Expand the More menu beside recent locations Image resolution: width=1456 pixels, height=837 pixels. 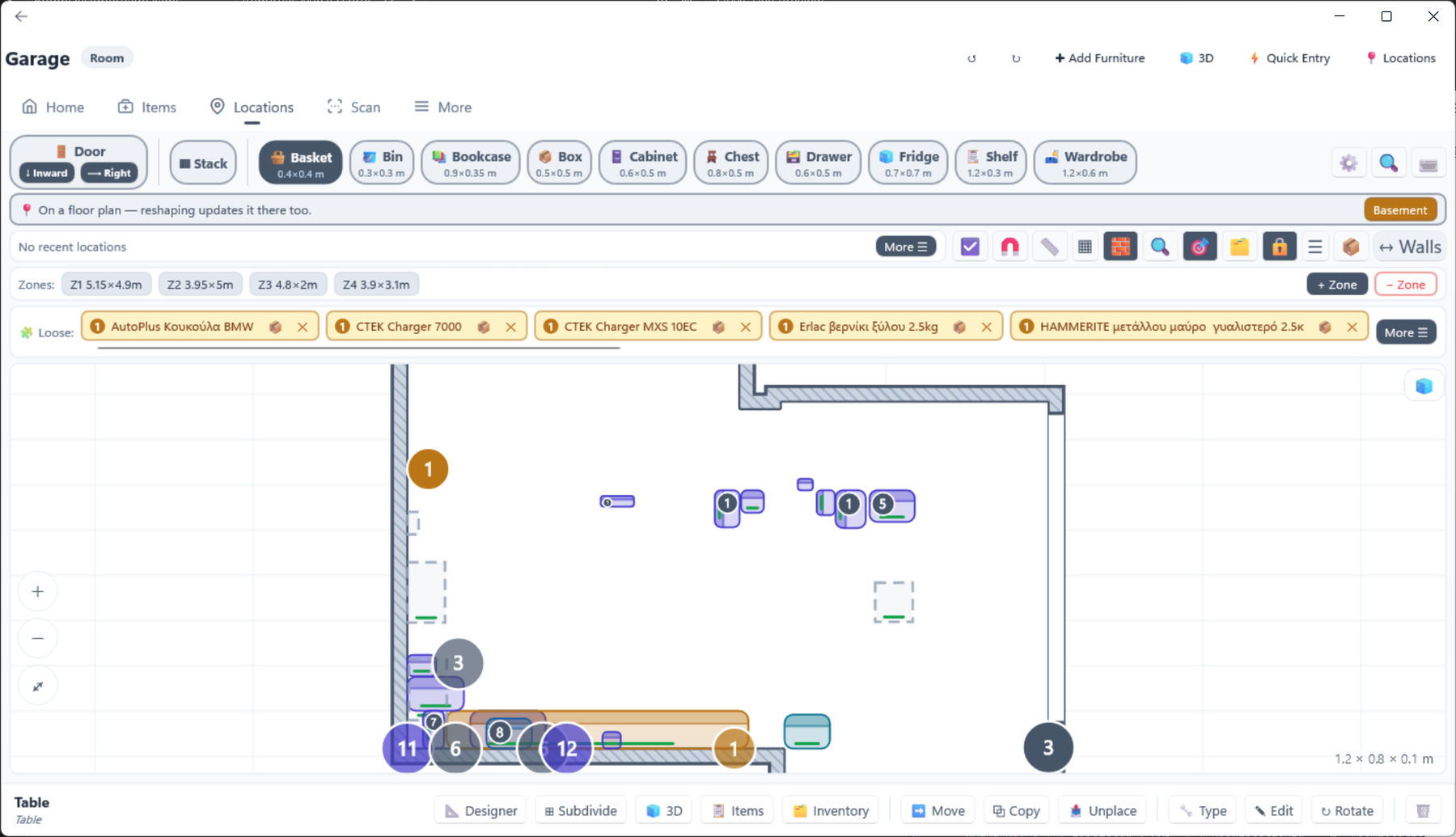(x=905, y=247)
